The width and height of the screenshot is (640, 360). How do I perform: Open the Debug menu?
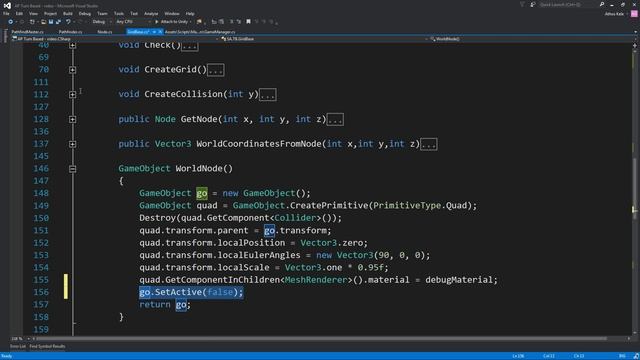click(84, 13)
